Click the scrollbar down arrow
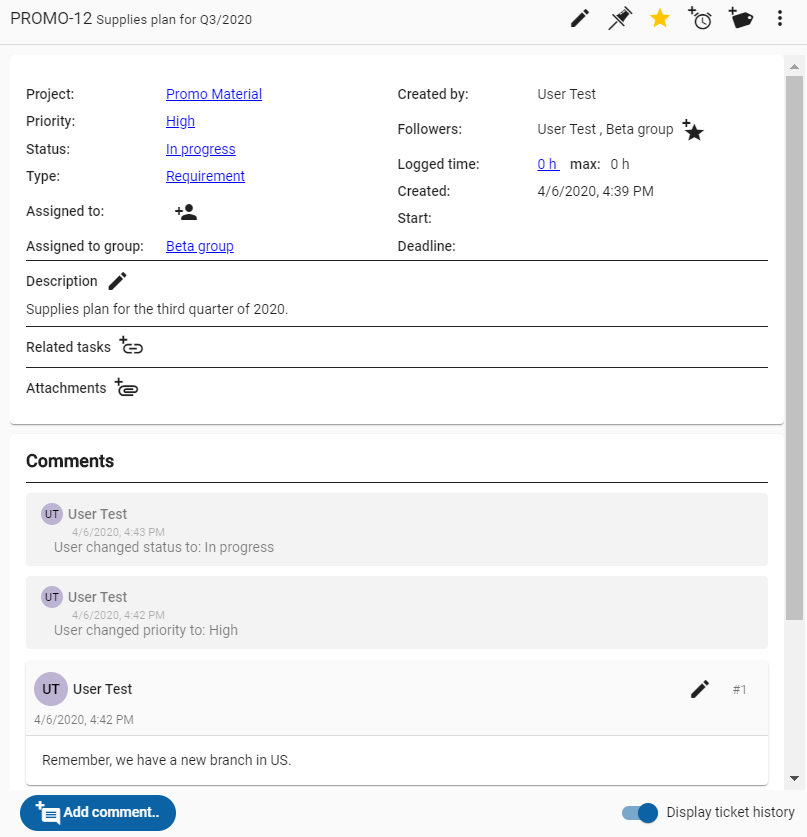807x837 pixels. pyautogui.click(x=794, y=778)
